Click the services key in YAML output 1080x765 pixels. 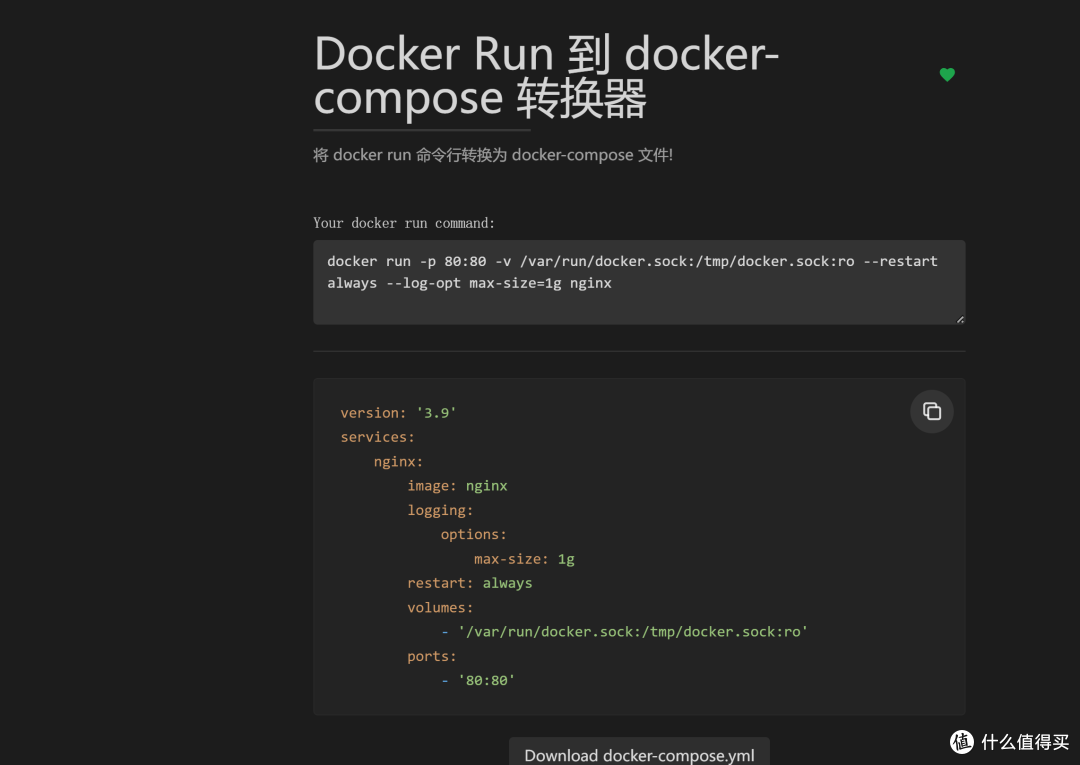coord(377,437)
